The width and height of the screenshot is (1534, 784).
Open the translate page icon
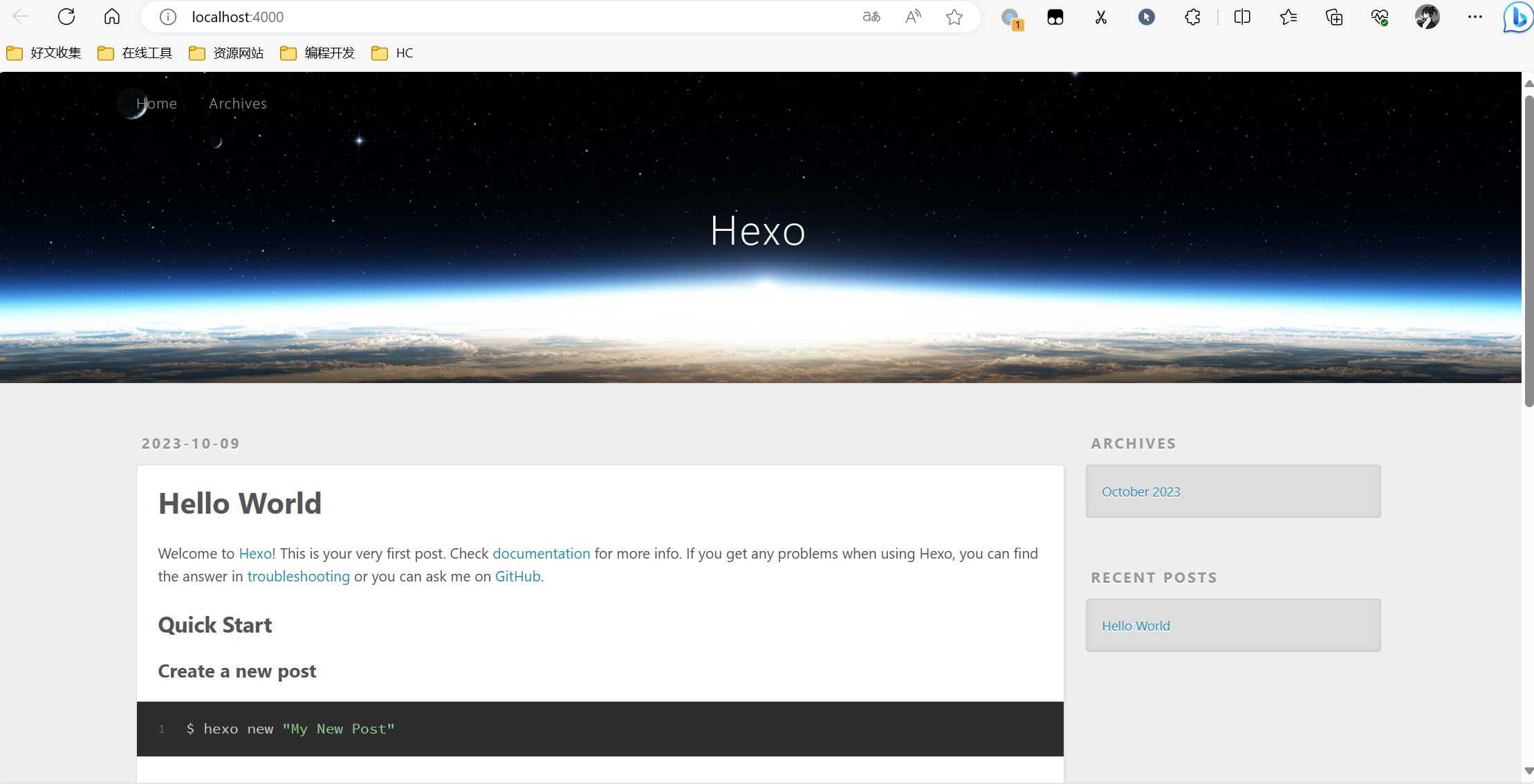tap(871, 17)
